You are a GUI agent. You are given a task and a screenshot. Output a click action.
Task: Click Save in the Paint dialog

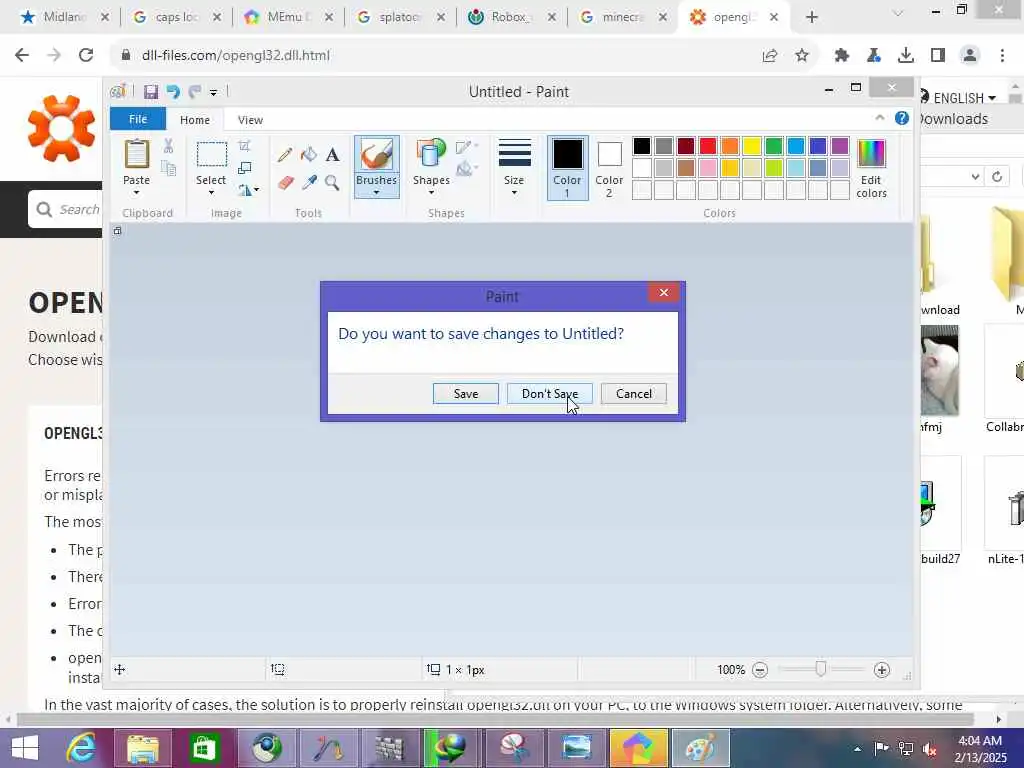coord(466,394)
